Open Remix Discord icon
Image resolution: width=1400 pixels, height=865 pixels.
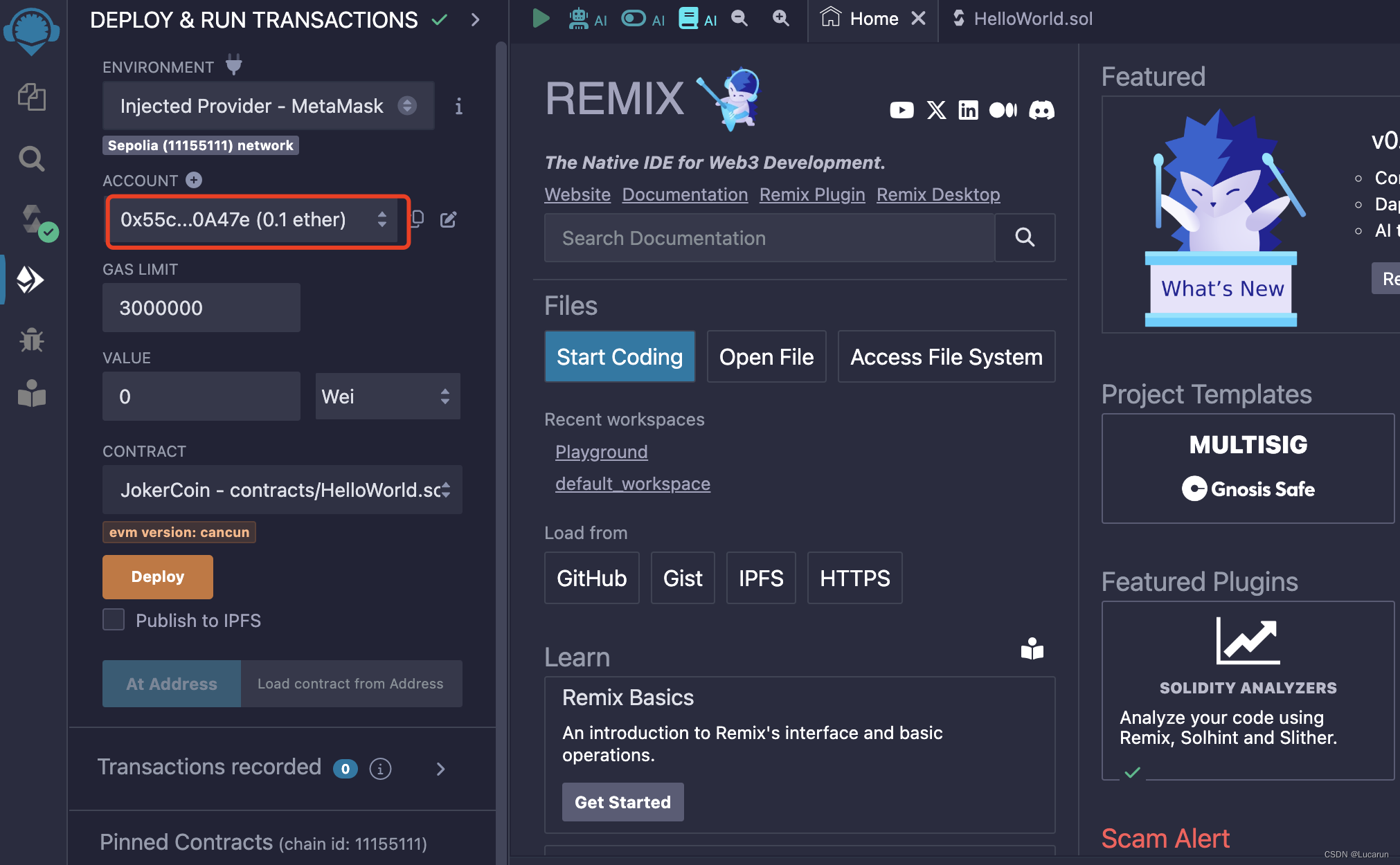tap(1041, 110)
